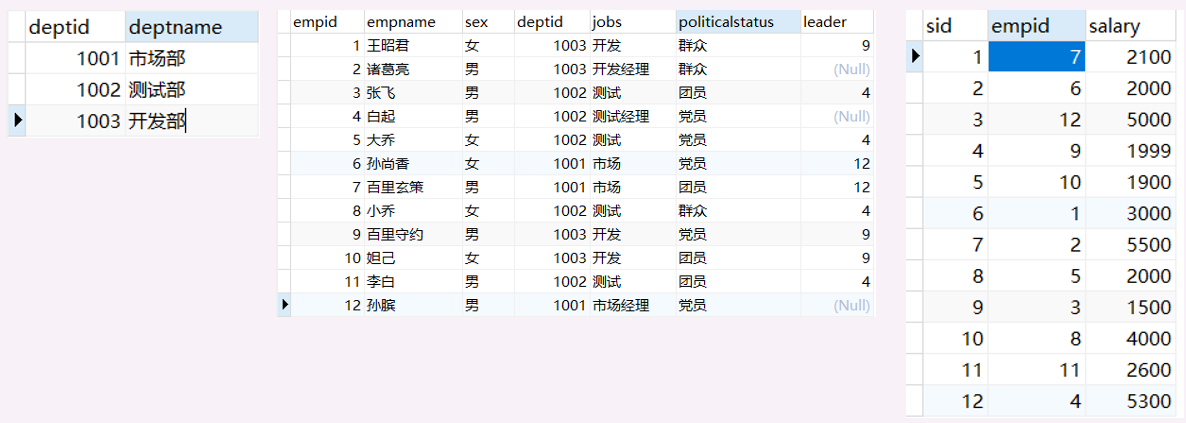Click politicalstatus 党员 in 孙尚香 row
The width and height of the screenshot is (1186, 423).
click(x=738, y=163)
